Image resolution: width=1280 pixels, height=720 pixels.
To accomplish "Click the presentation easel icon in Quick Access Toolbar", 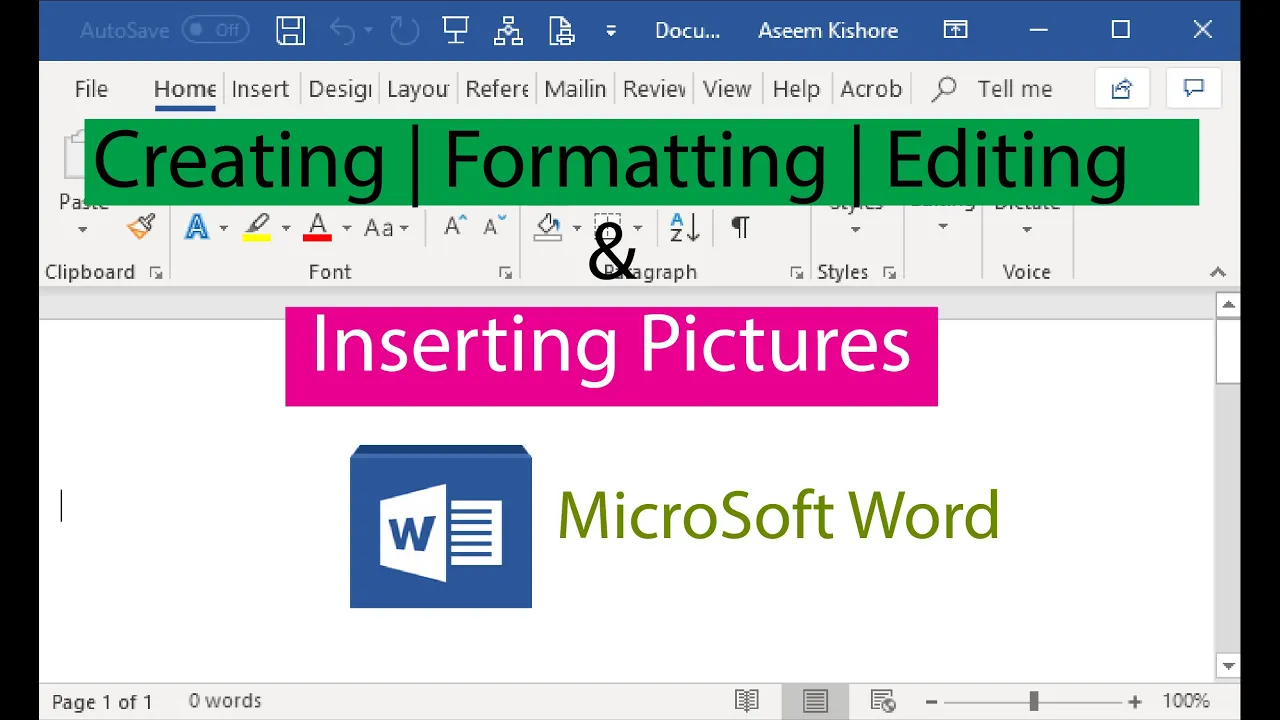I will pyautogui.click(x=456, y=30).
